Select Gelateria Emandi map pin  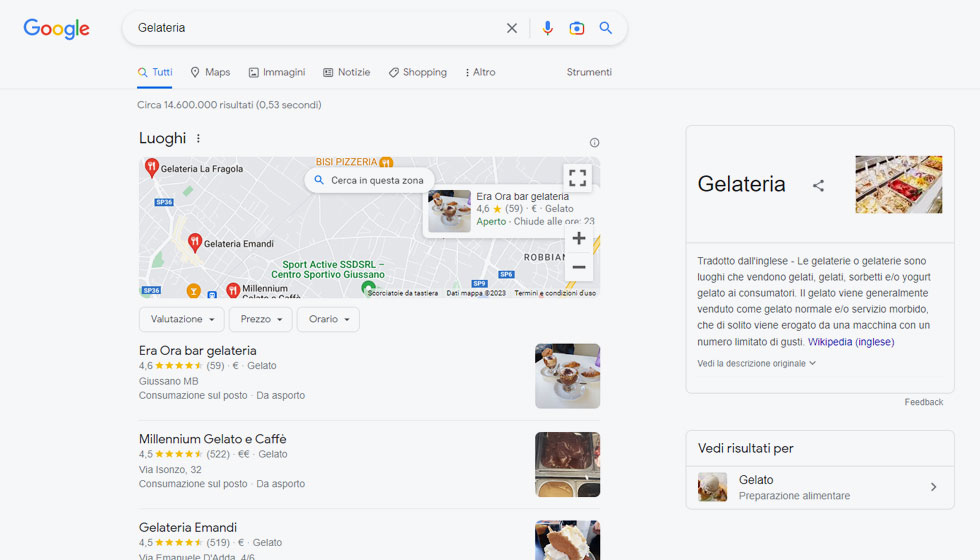194,242
